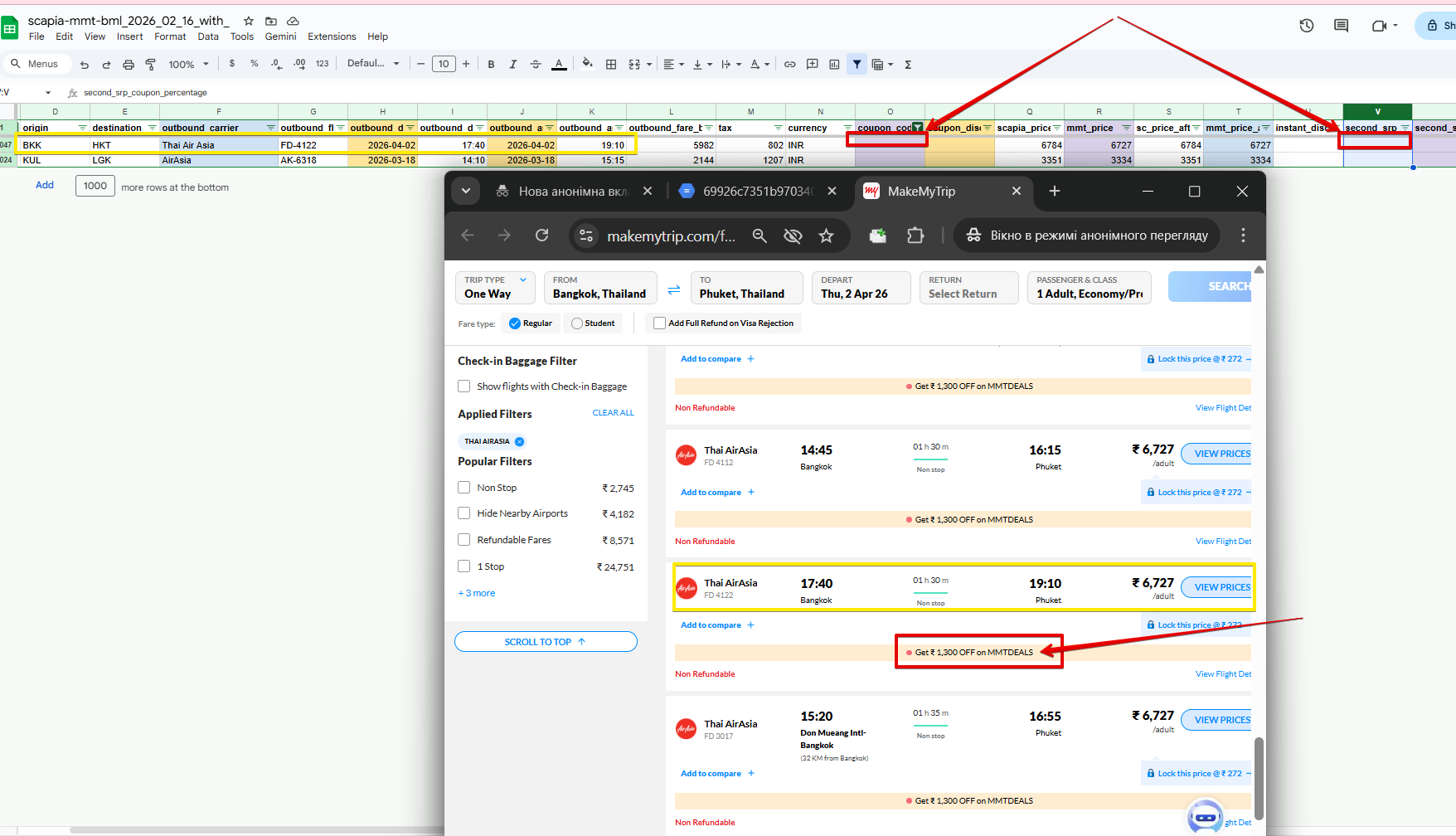Reload the MakeMyTrip page
The image size is (1456, 836).
pos(541,236)
